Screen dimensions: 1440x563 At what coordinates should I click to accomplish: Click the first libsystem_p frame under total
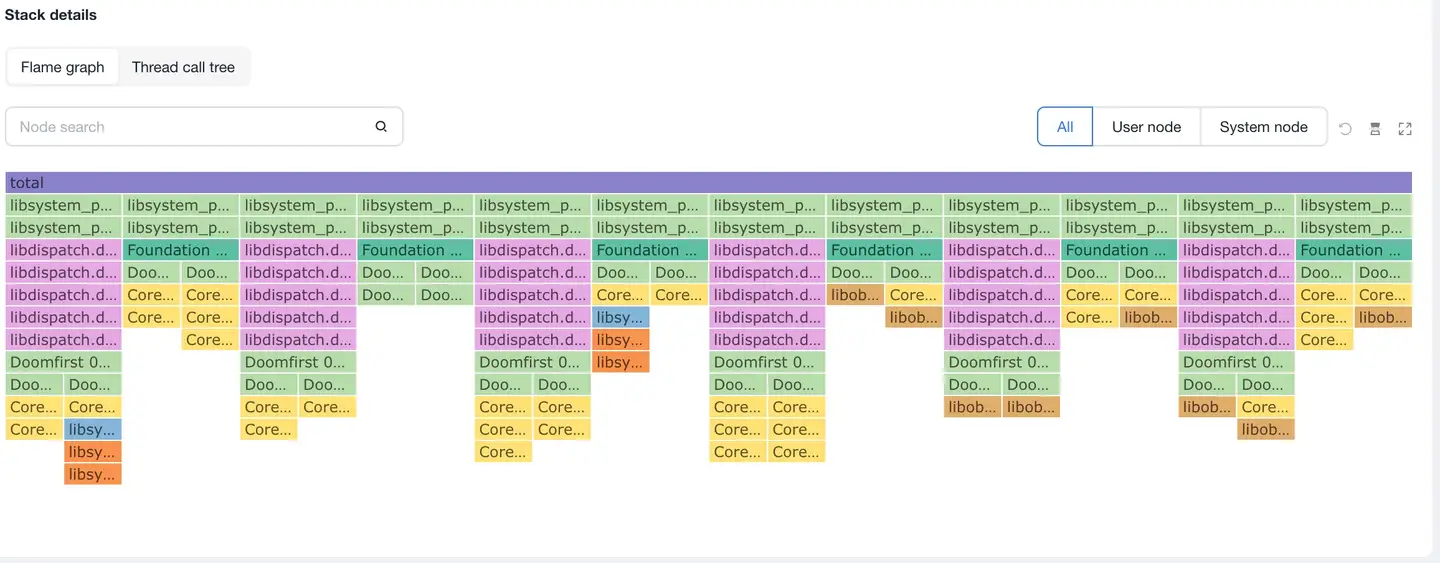tap(64, 205)
